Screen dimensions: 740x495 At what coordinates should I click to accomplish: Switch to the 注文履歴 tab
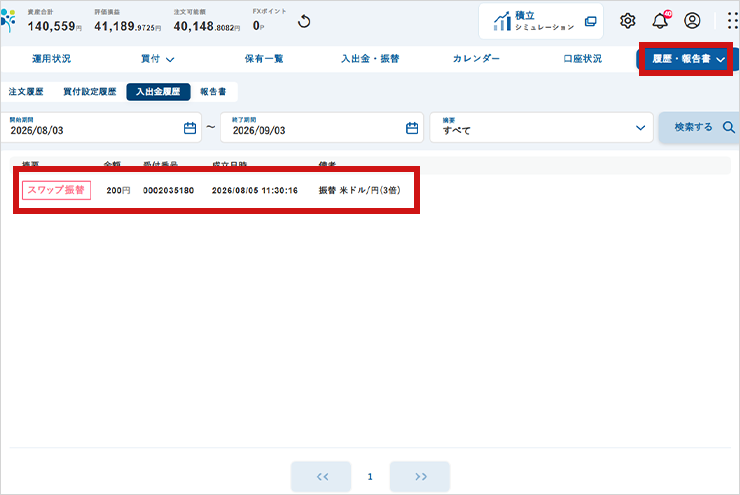point(26,92)
